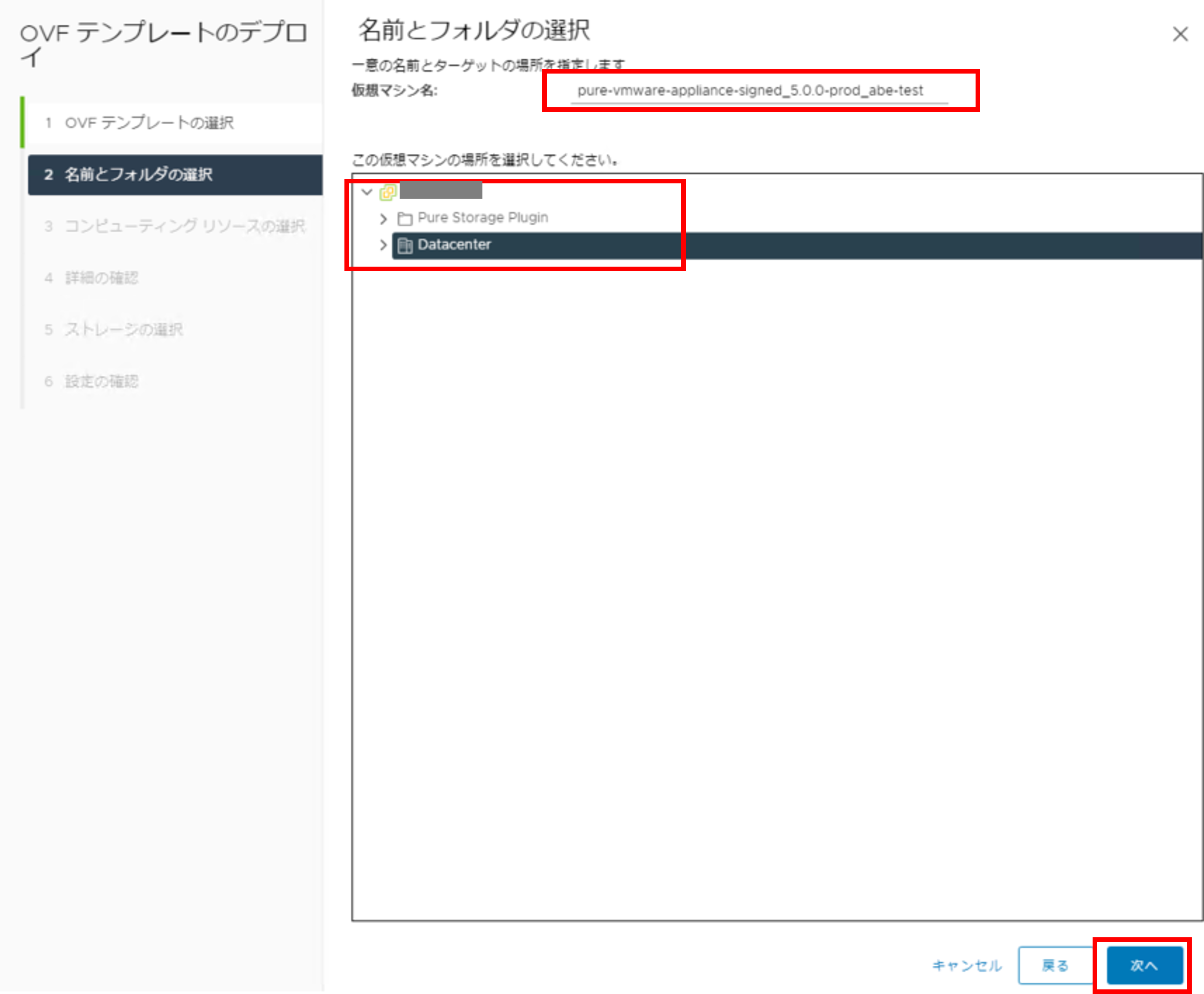Click the vCenter server icon in tree
The height and width of the screenshot is (994, 1204).
[388, 192]
